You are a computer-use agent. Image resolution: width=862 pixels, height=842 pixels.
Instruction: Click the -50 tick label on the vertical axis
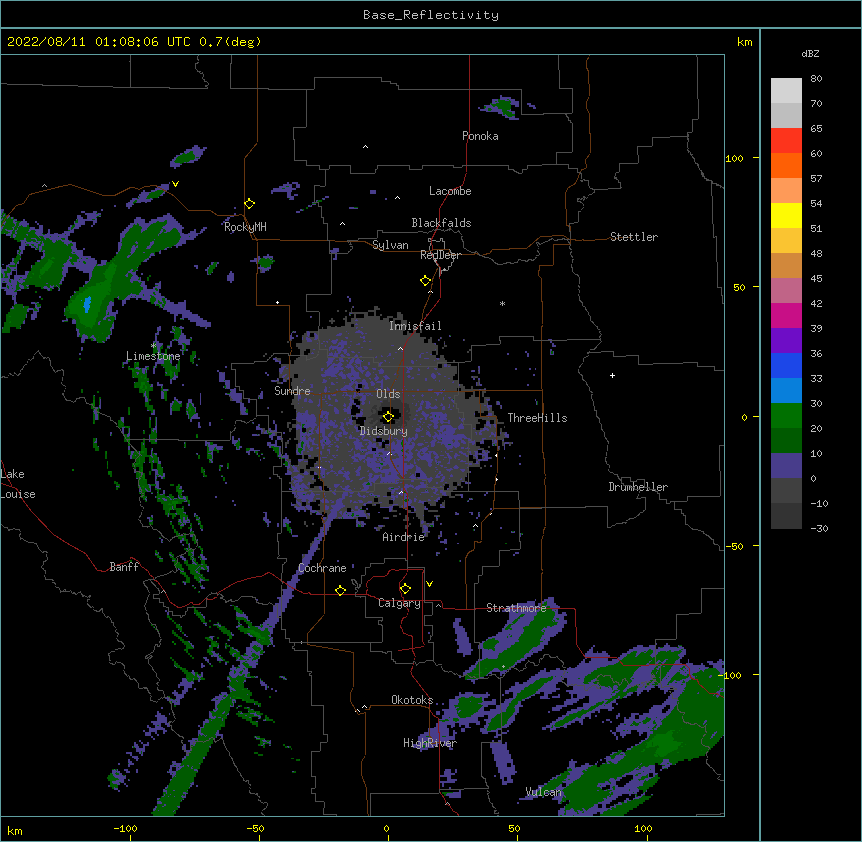(734, 546)
